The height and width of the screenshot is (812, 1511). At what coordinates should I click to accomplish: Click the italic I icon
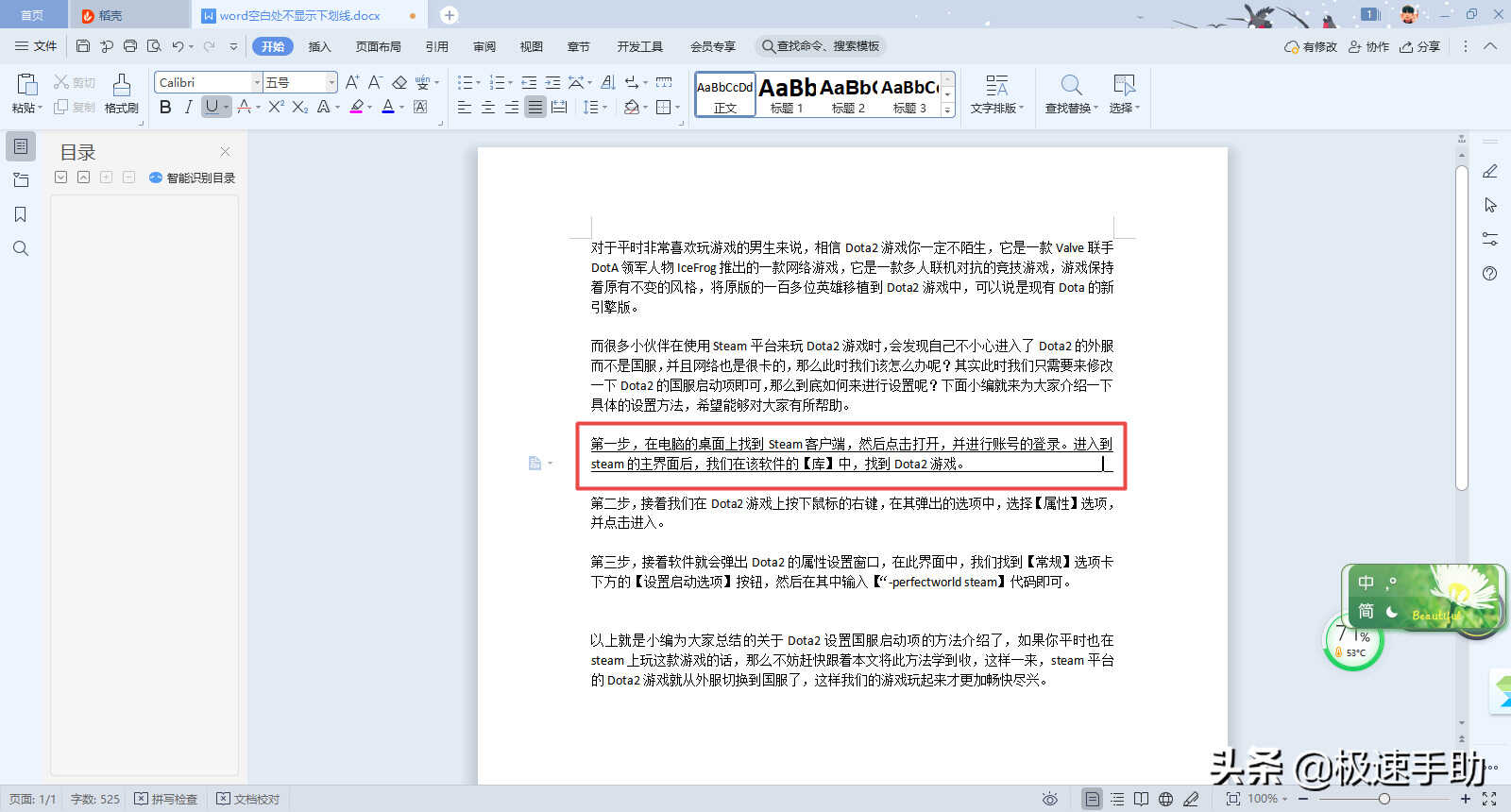click(x=188, y=108)
